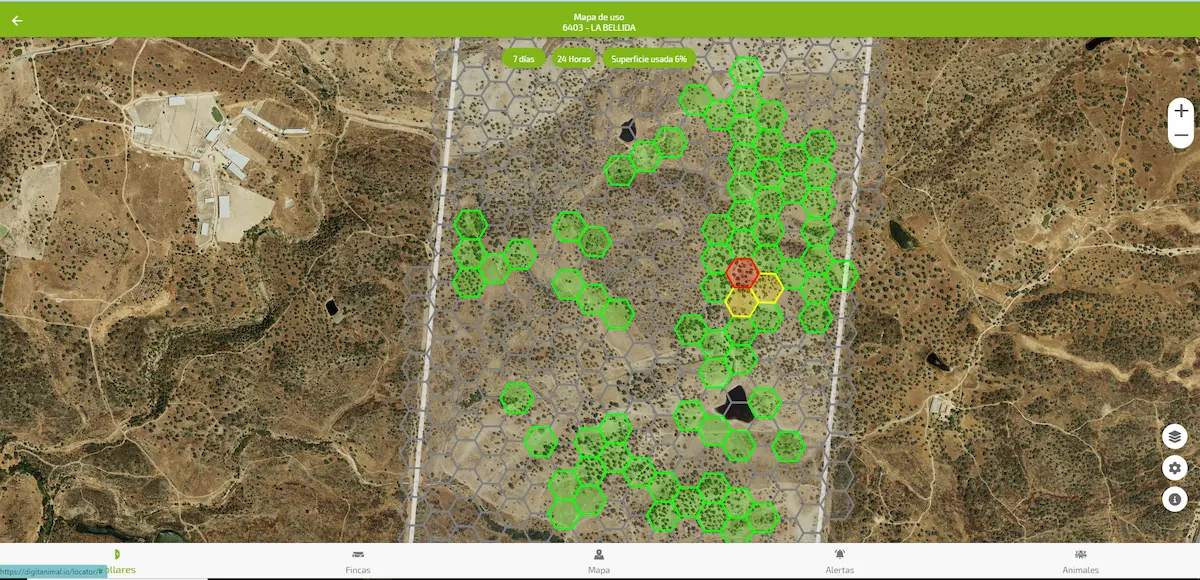Click the topmost green hexagon on map
The width and height of the screenshot is (1200, 580).
tap(745, 72)
